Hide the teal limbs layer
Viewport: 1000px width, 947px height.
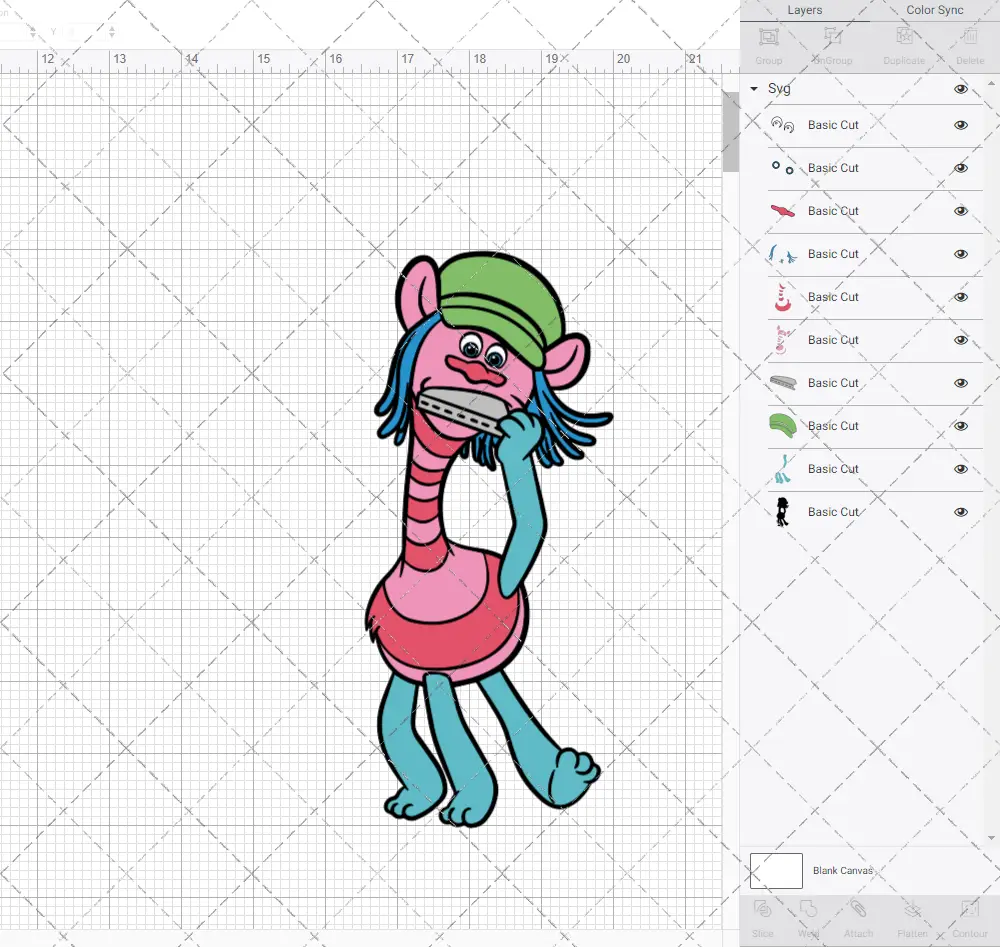(x=960, y=469)
